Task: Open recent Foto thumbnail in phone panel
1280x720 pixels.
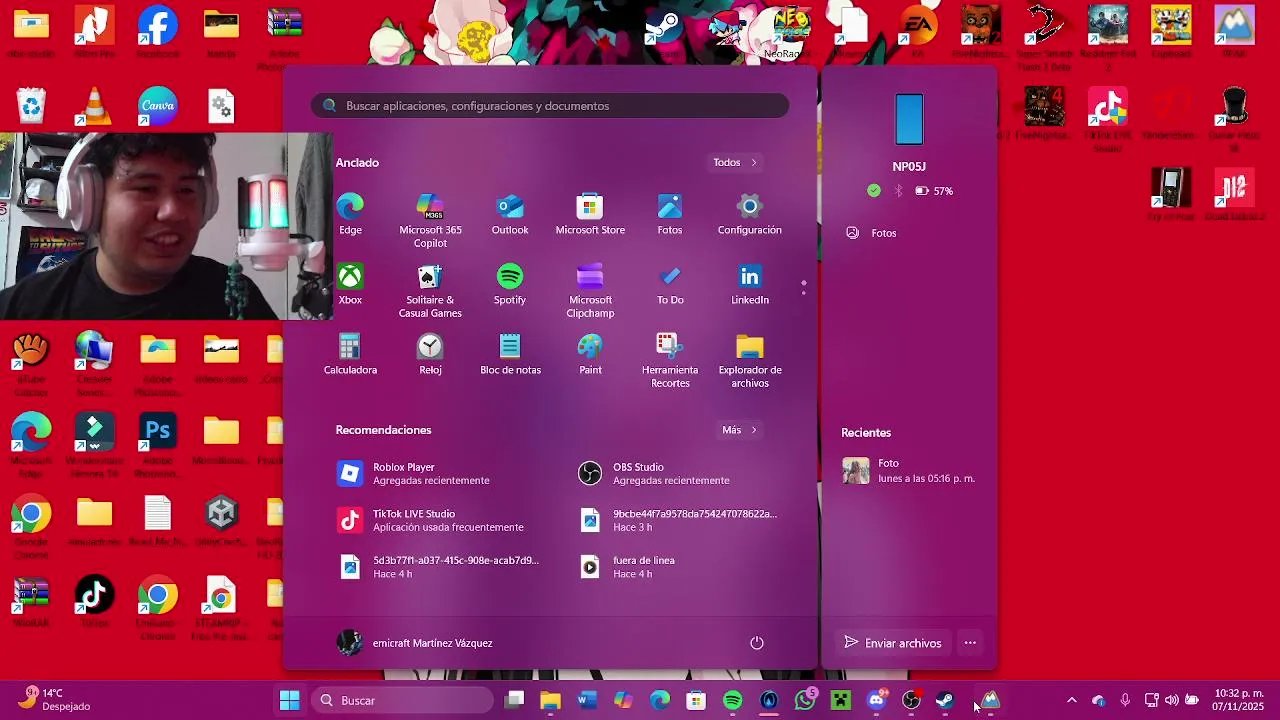Action: [856, 471]
